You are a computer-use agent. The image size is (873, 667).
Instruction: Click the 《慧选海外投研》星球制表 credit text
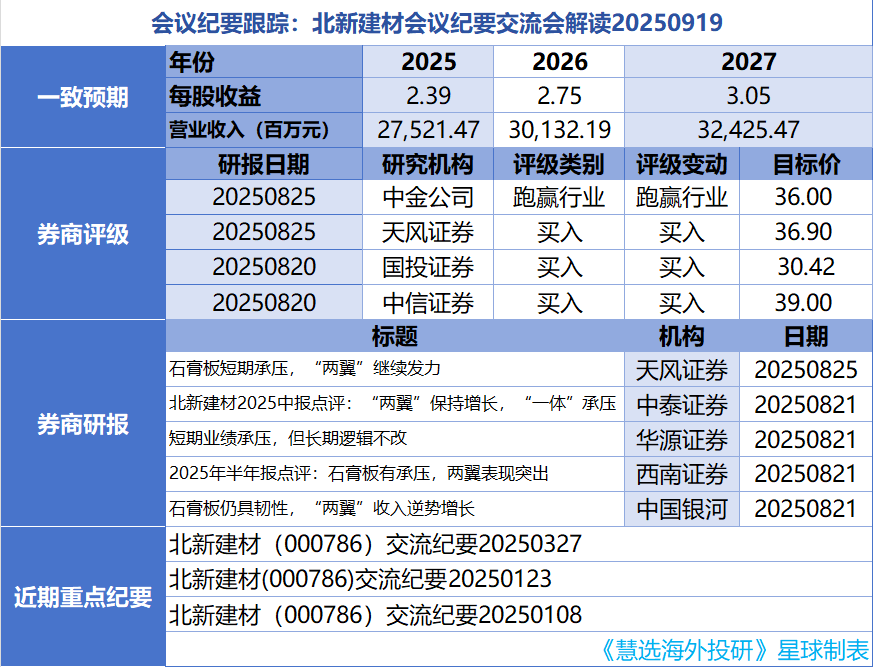734,650
